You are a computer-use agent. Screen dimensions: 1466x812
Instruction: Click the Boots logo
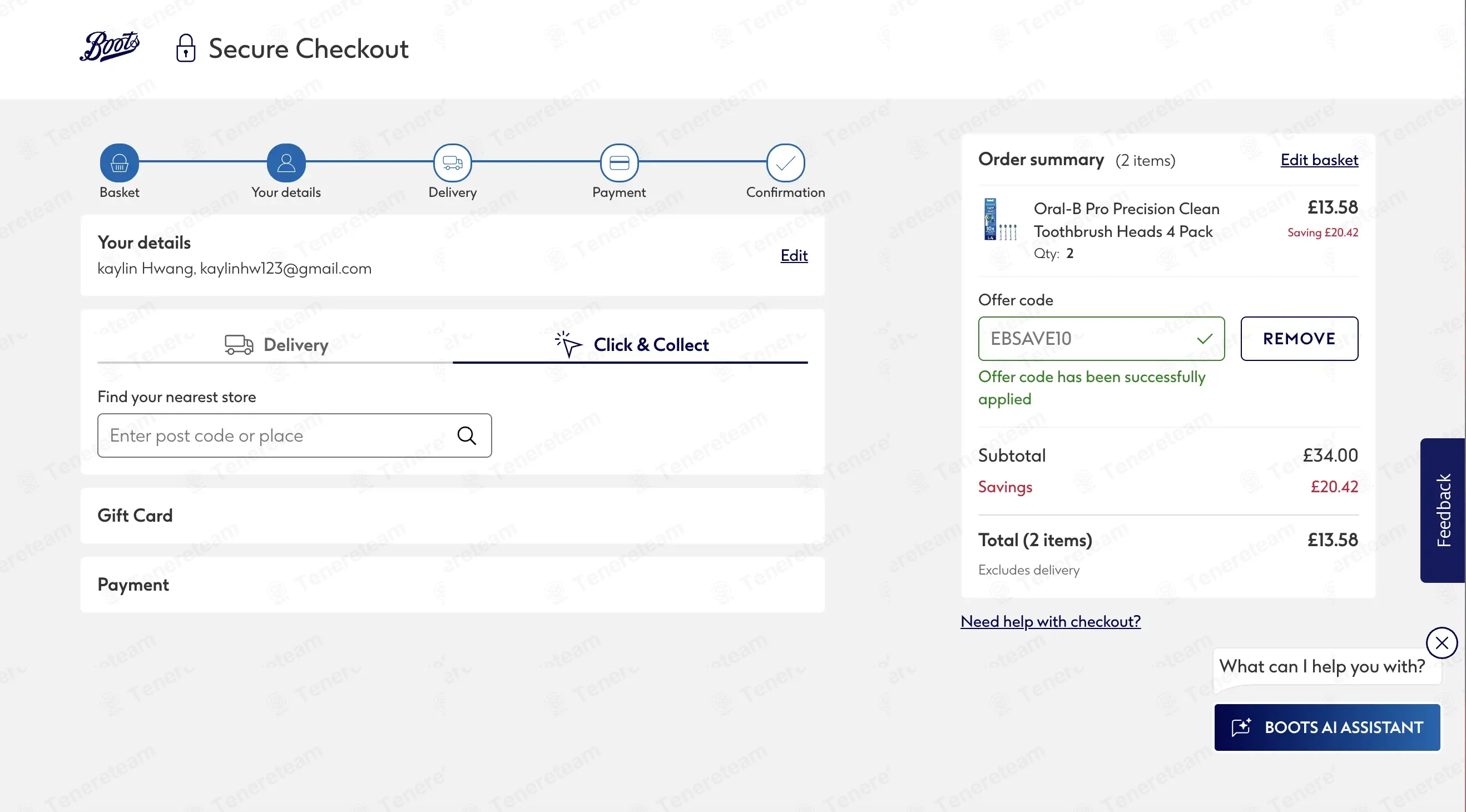[110, 46]
